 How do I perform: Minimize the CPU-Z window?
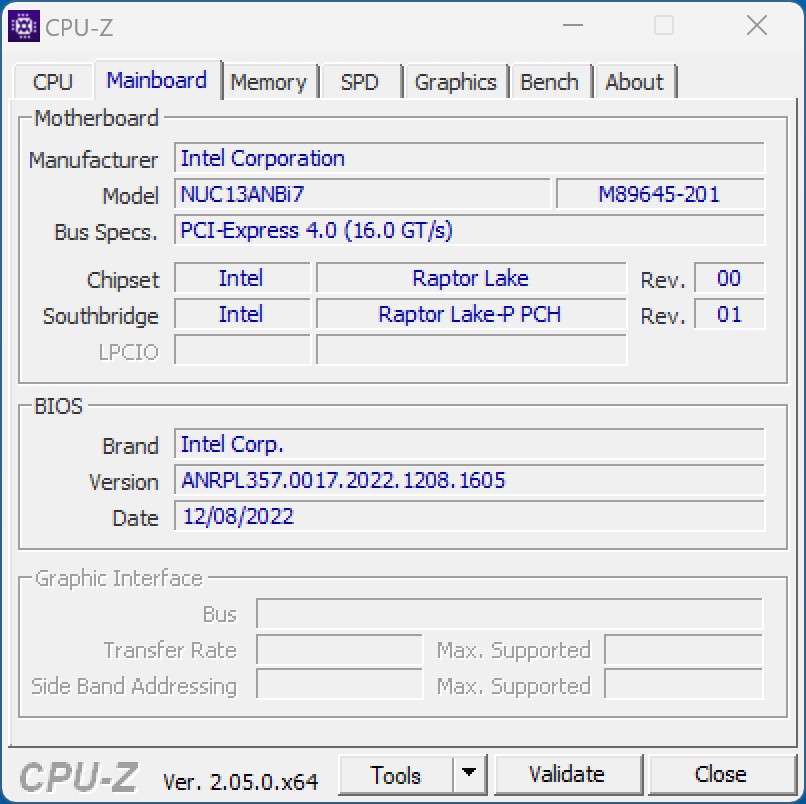[572, 26]
